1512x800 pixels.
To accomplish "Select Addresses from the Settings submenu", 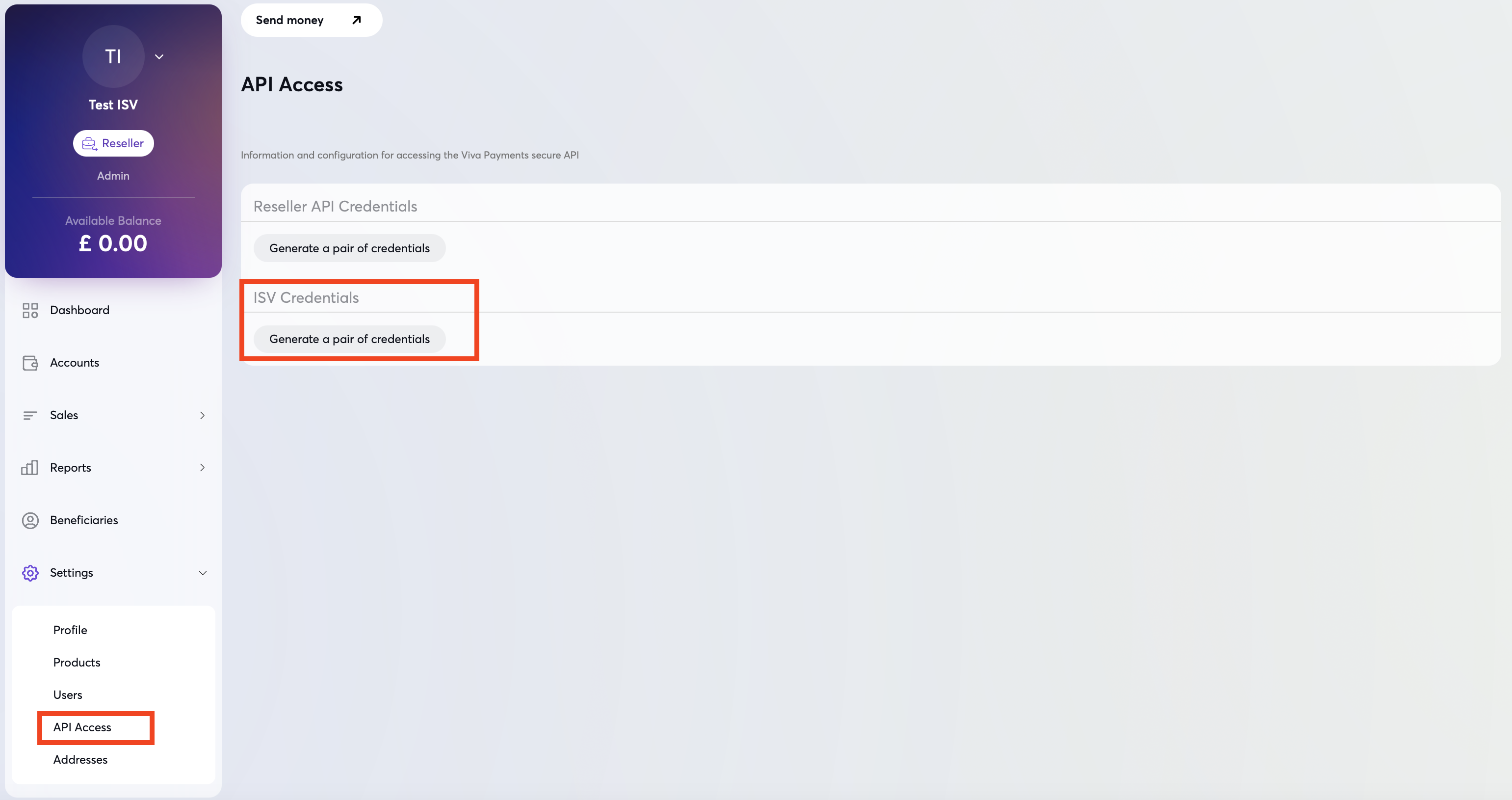I will pyautogui.click(x=80, y=759).
